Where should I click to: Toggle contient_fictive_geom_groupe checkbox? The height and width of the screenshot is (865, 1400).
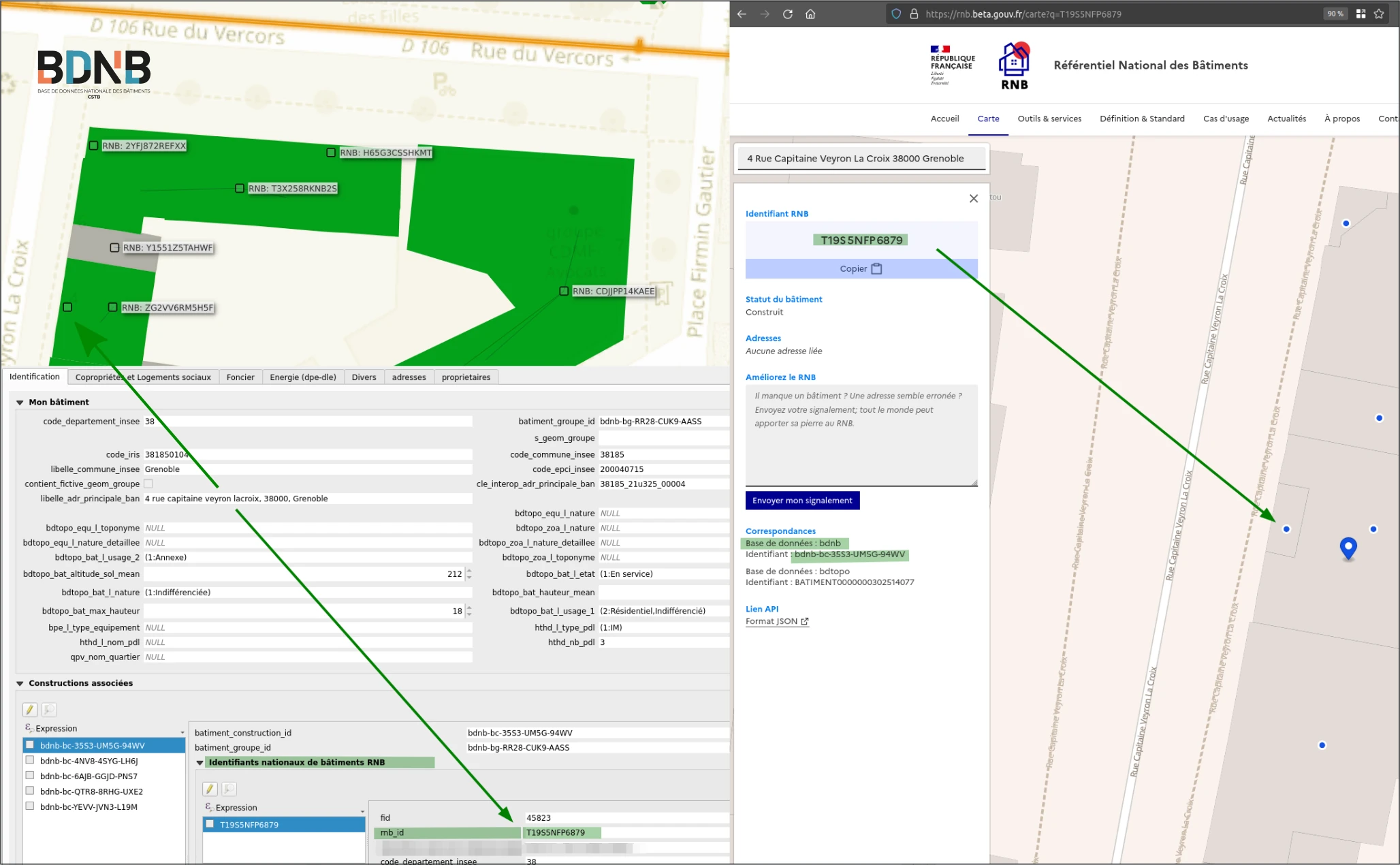pos(148,484)
